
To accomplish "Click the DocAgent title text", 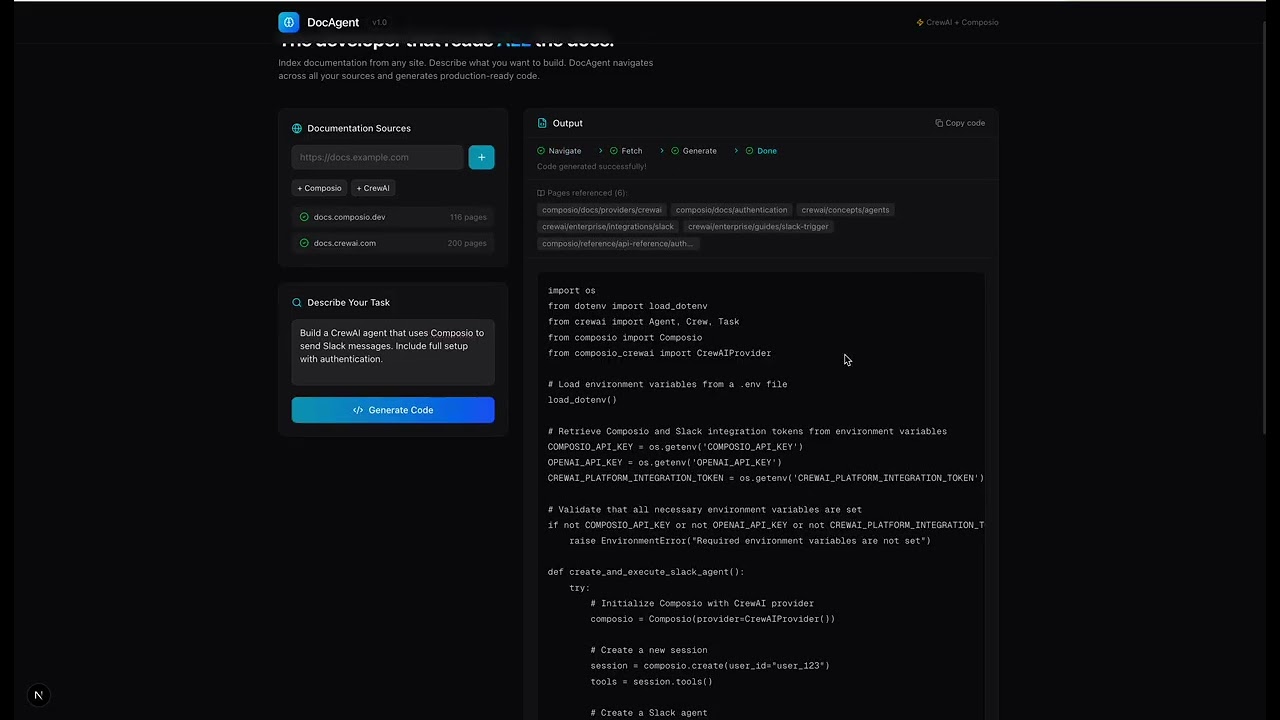I will tap(333, 22).
